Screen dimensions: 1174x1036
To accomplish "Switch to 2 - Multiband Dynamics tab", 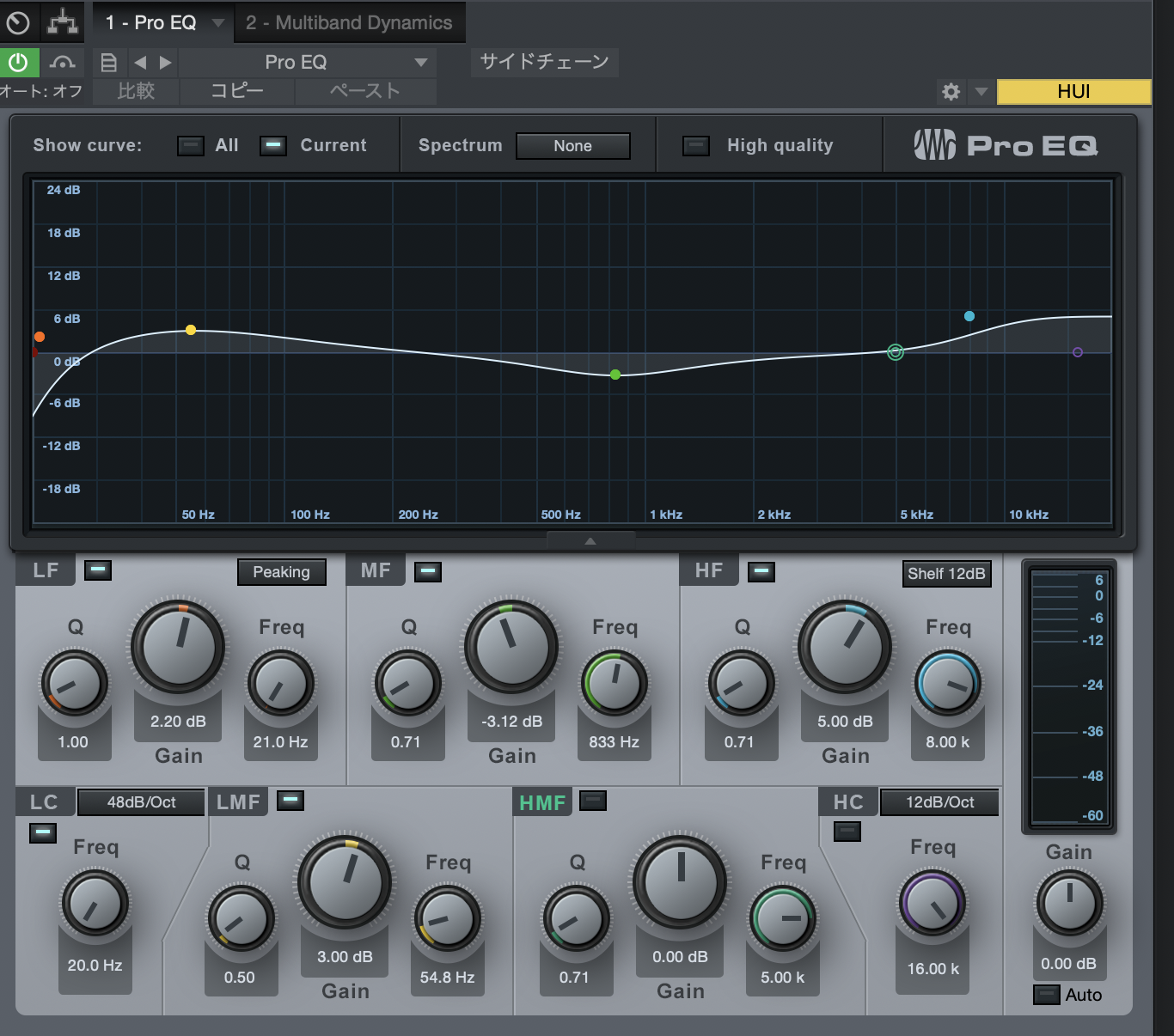I will pos(349,22).
